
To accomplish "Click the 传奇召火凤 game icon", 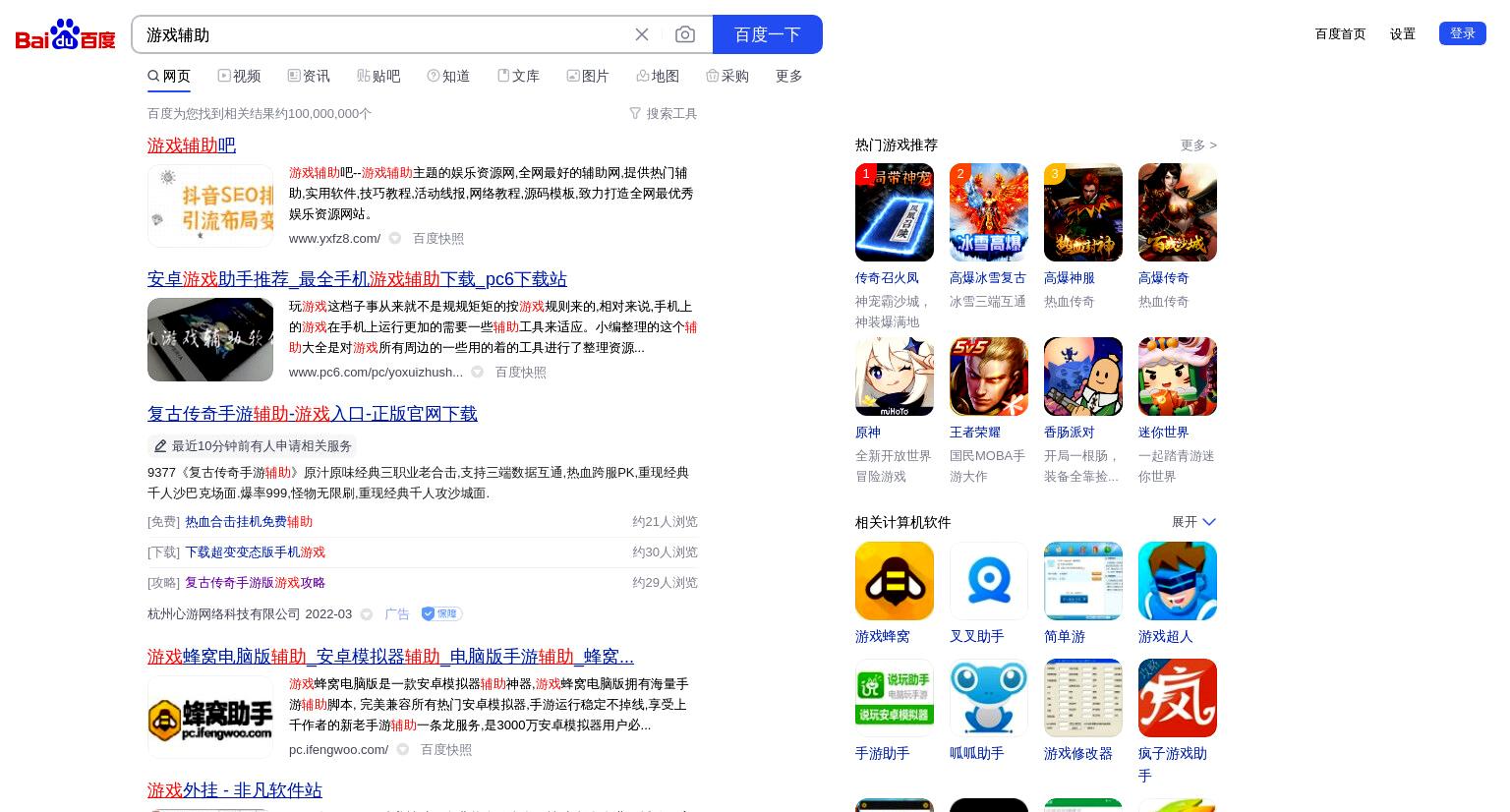I will click(895, 212).
